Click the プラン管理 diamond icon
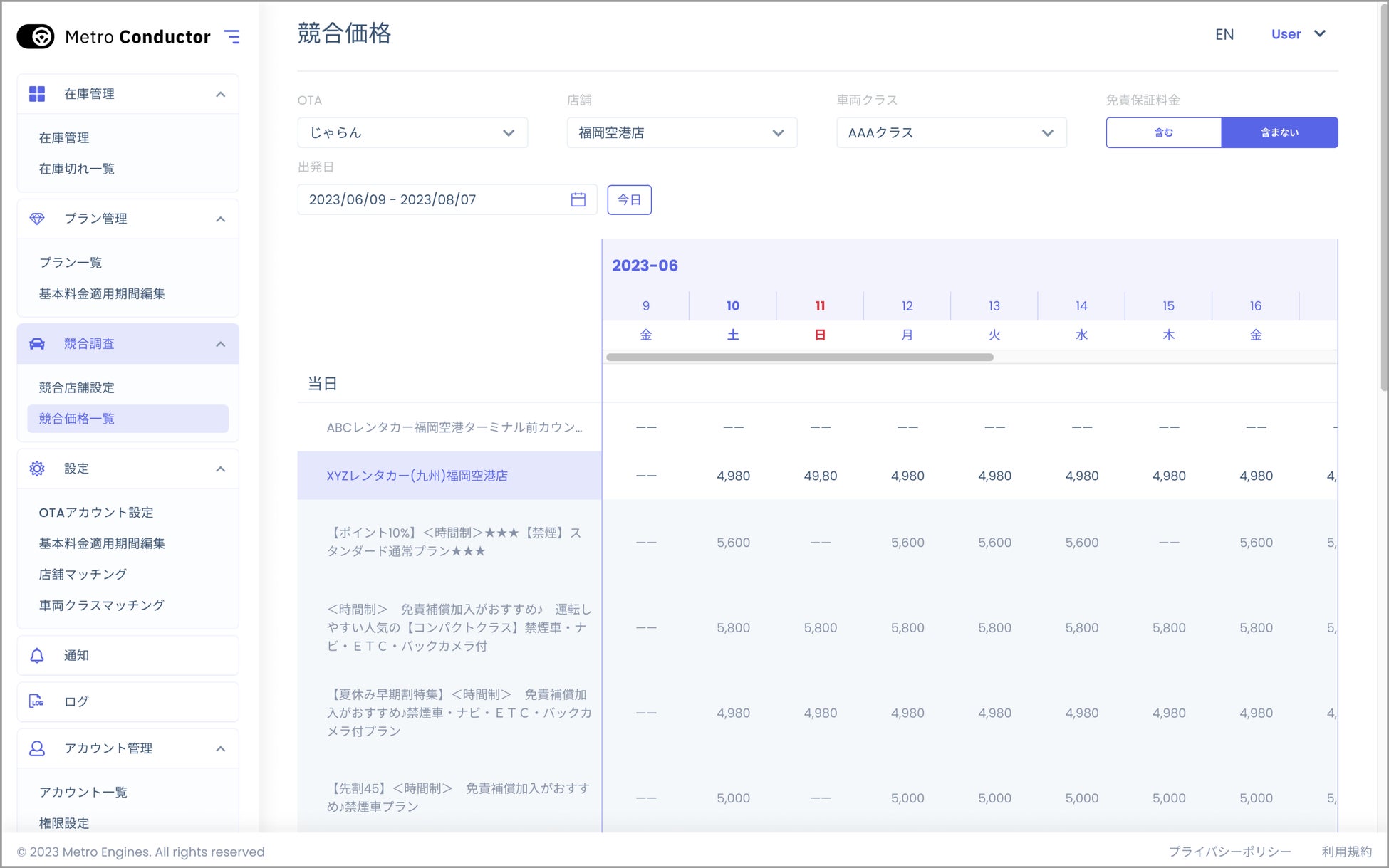1389x868 pixels. point(37,219)
